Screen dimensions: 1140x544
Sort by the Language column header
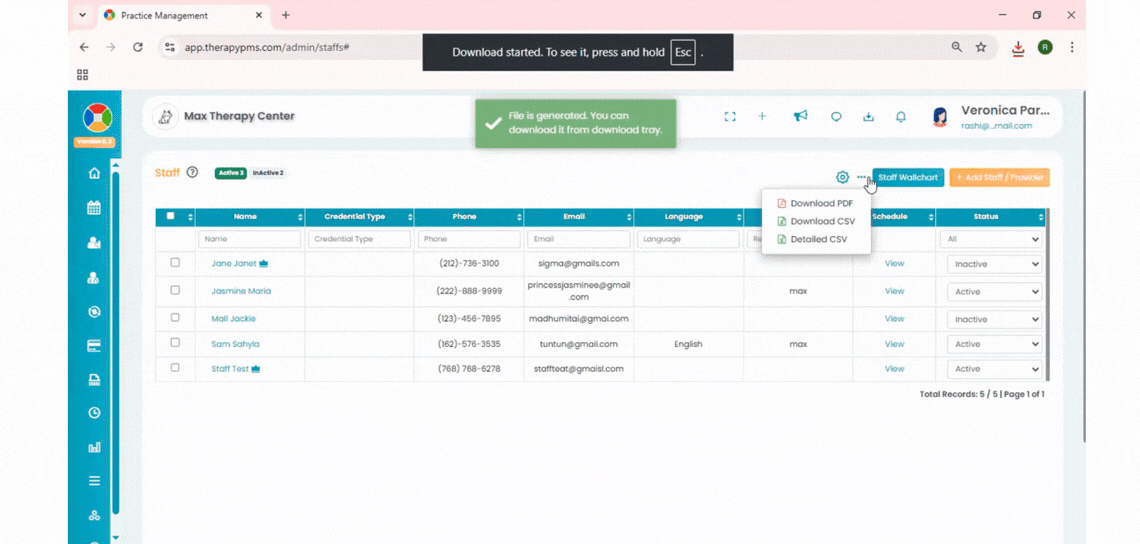(689, 217)
